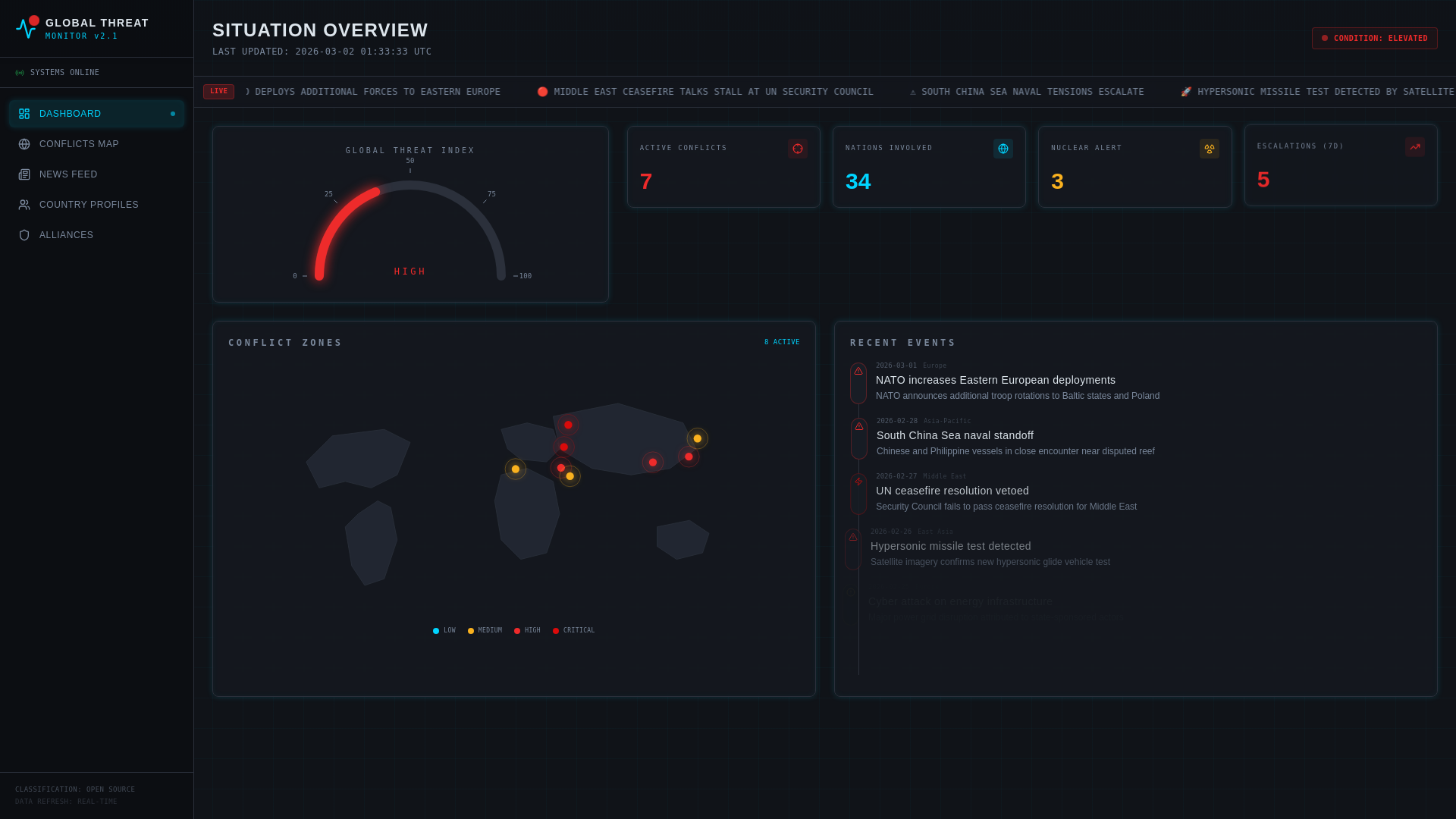Screen dimensions: 1456x819
Task: Click the News Feed newspaper icon
Action: (x=24, y=174)
